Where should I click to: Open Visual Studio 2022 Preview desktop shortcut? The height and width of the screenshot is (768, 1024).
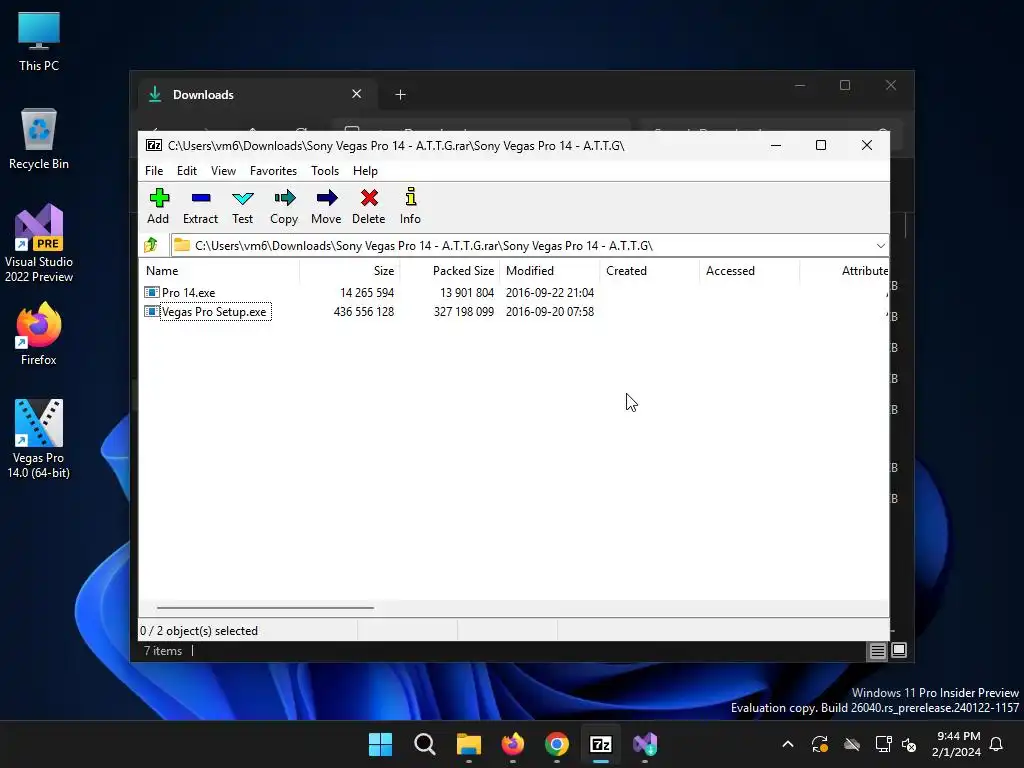tap(39, 243)
